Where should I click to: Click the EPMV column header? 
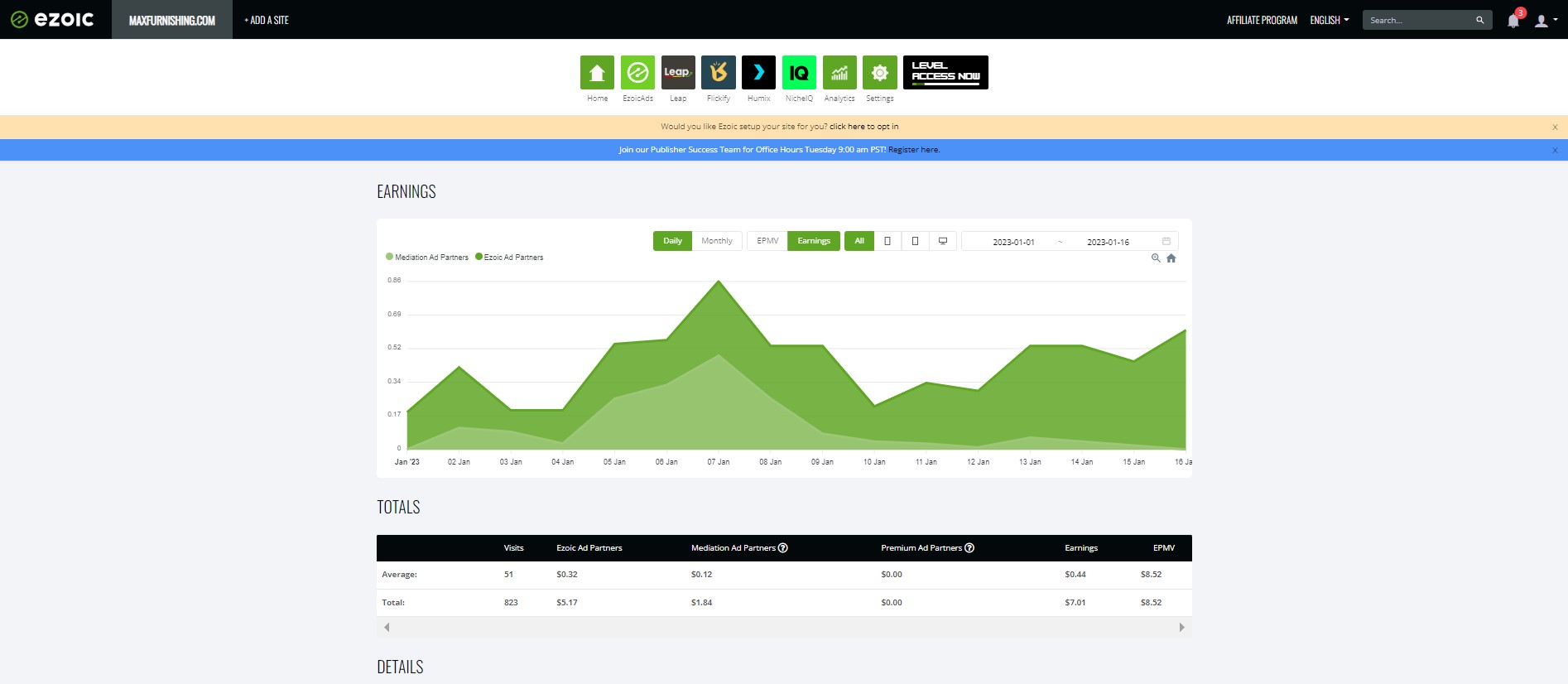(x=1164, y=548)
